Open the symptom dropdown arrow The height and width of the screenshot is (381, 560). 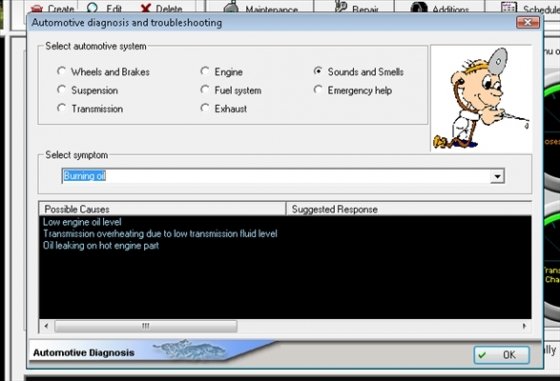(x=497, y=176)
